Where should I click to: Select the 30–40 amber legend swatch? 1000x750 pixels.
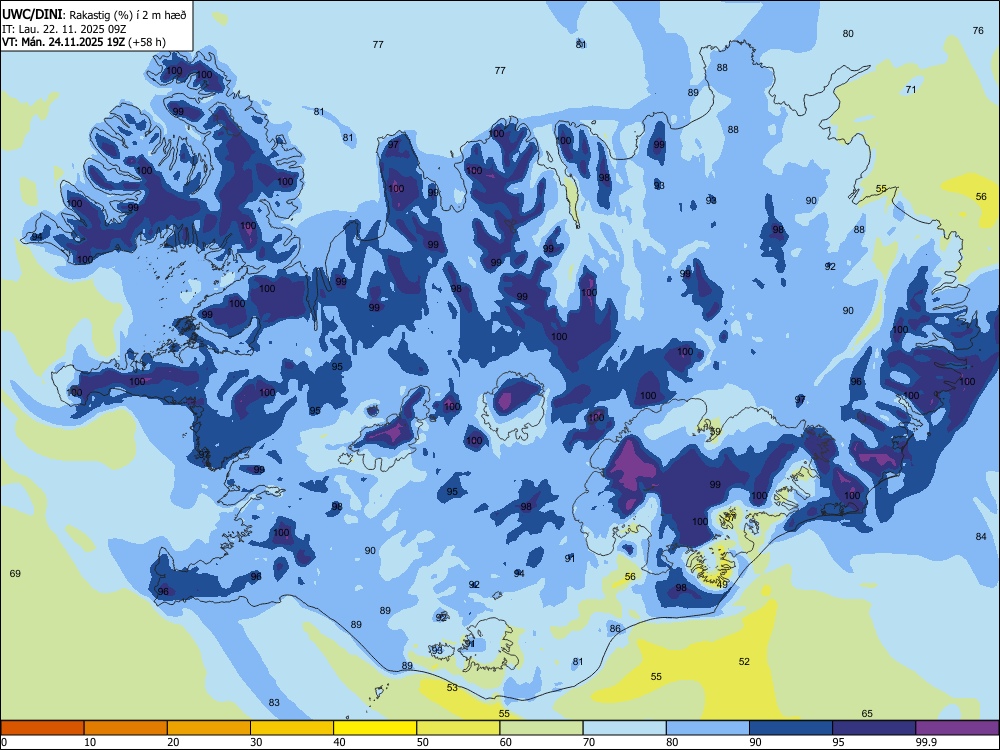292,728
